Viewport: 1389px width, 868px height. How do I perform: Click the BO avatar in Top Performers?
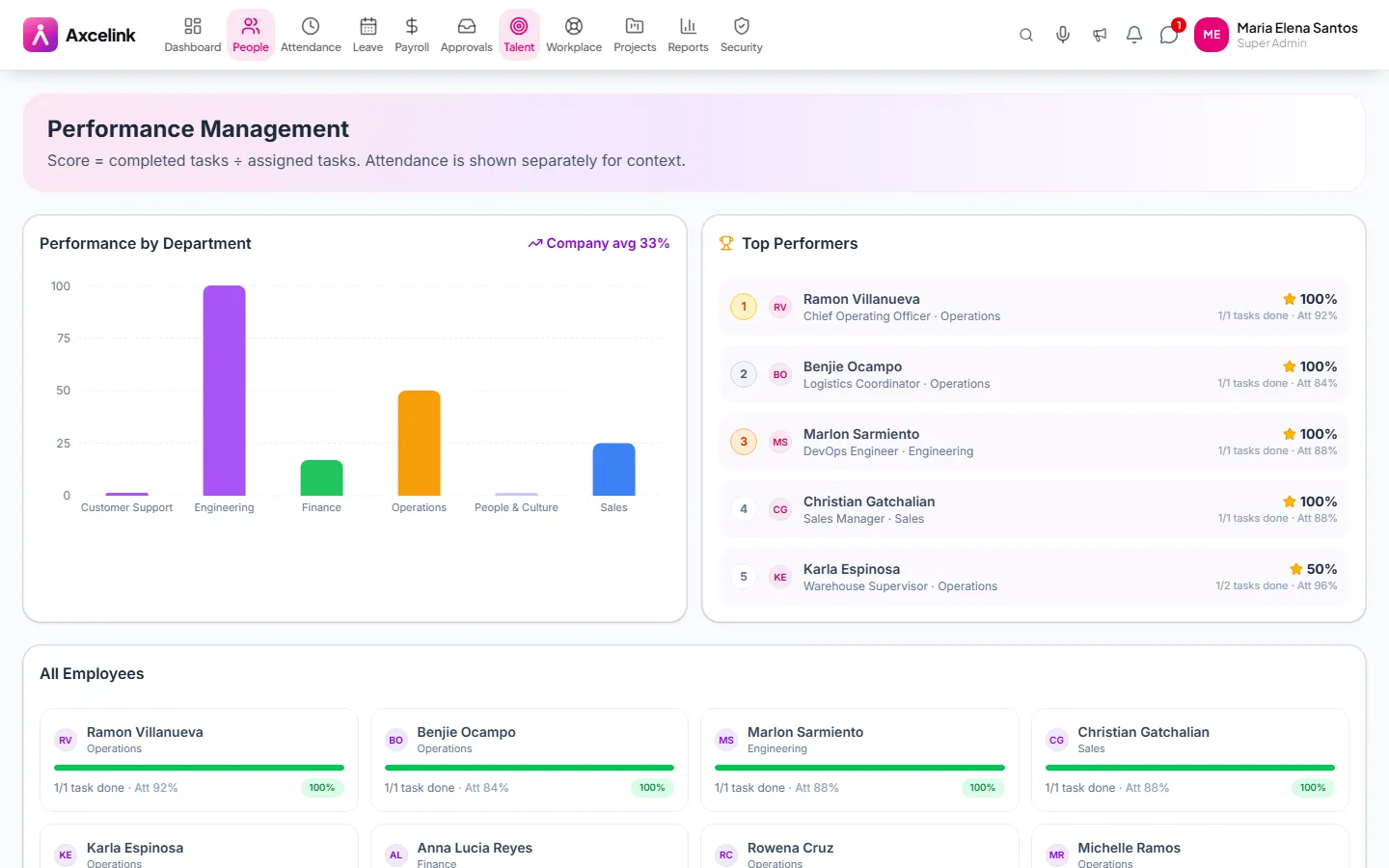coord(780,374)
